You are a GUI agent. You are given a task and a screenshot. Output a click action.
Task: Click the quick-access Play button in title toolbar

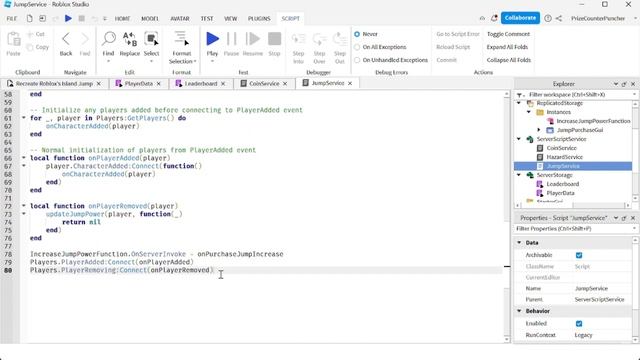click(x=69, y=18)
